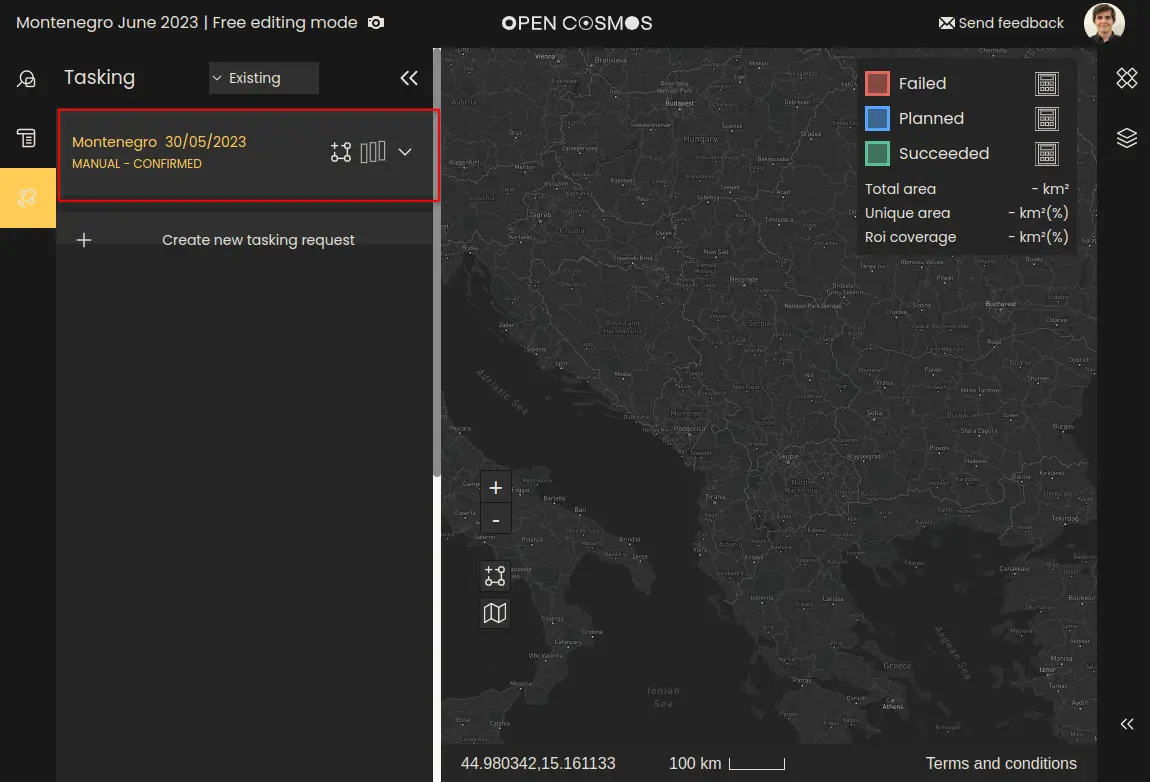
Task: Zoom out on the map
Action: 495,520
